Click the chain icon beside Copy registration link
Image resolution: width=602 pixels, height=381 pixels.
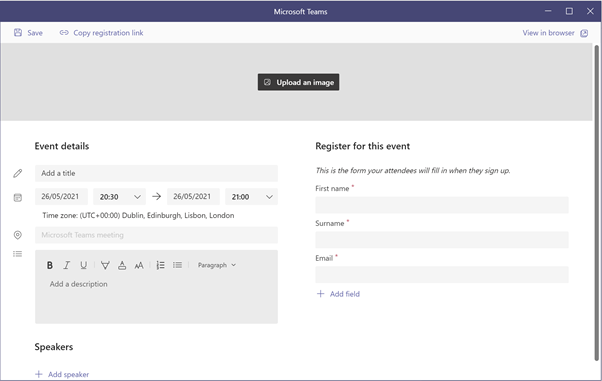coord(64,33)
